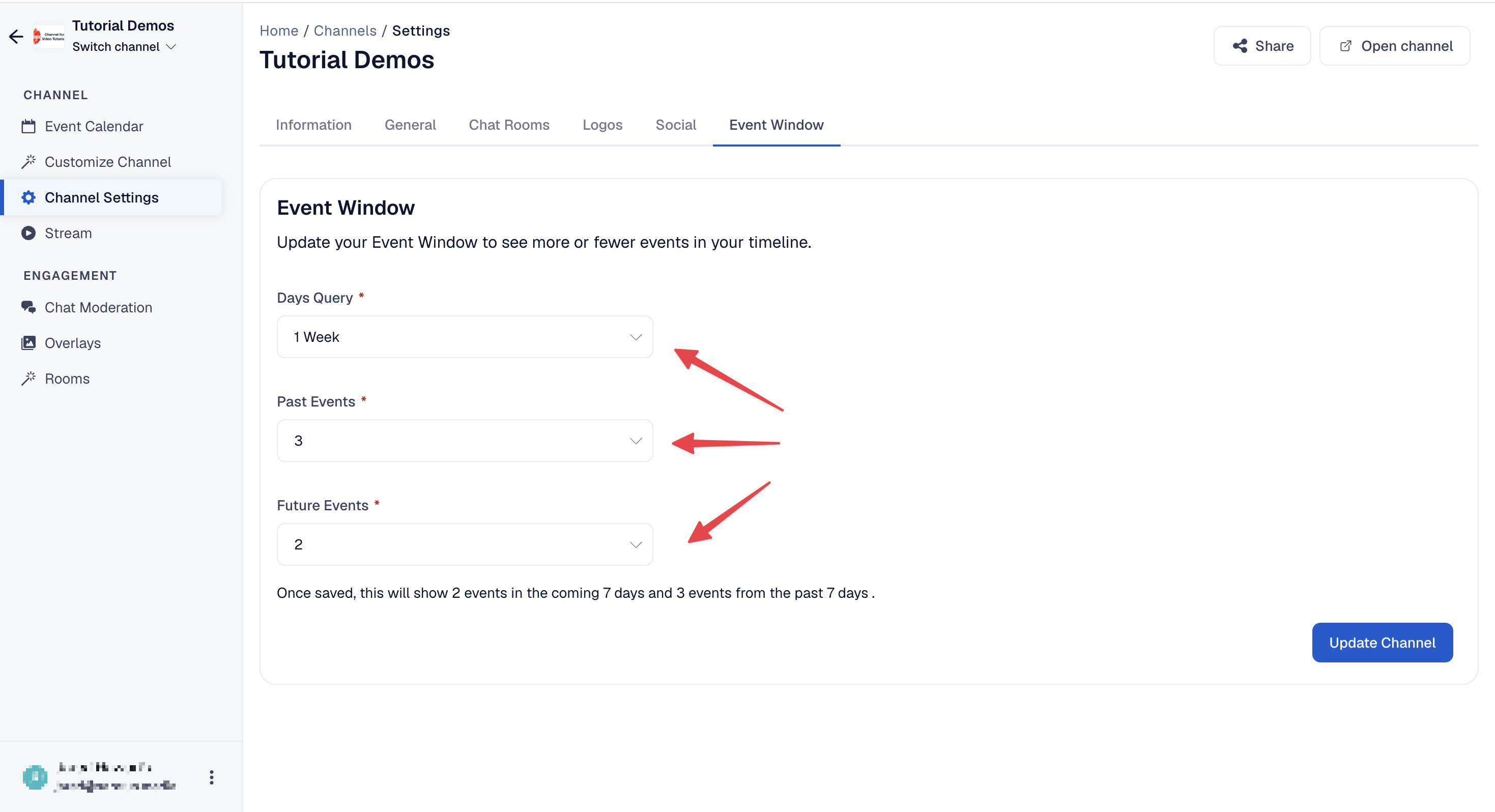Switch to the General tab
1495x812 pixels.
(x=410, y=125)
